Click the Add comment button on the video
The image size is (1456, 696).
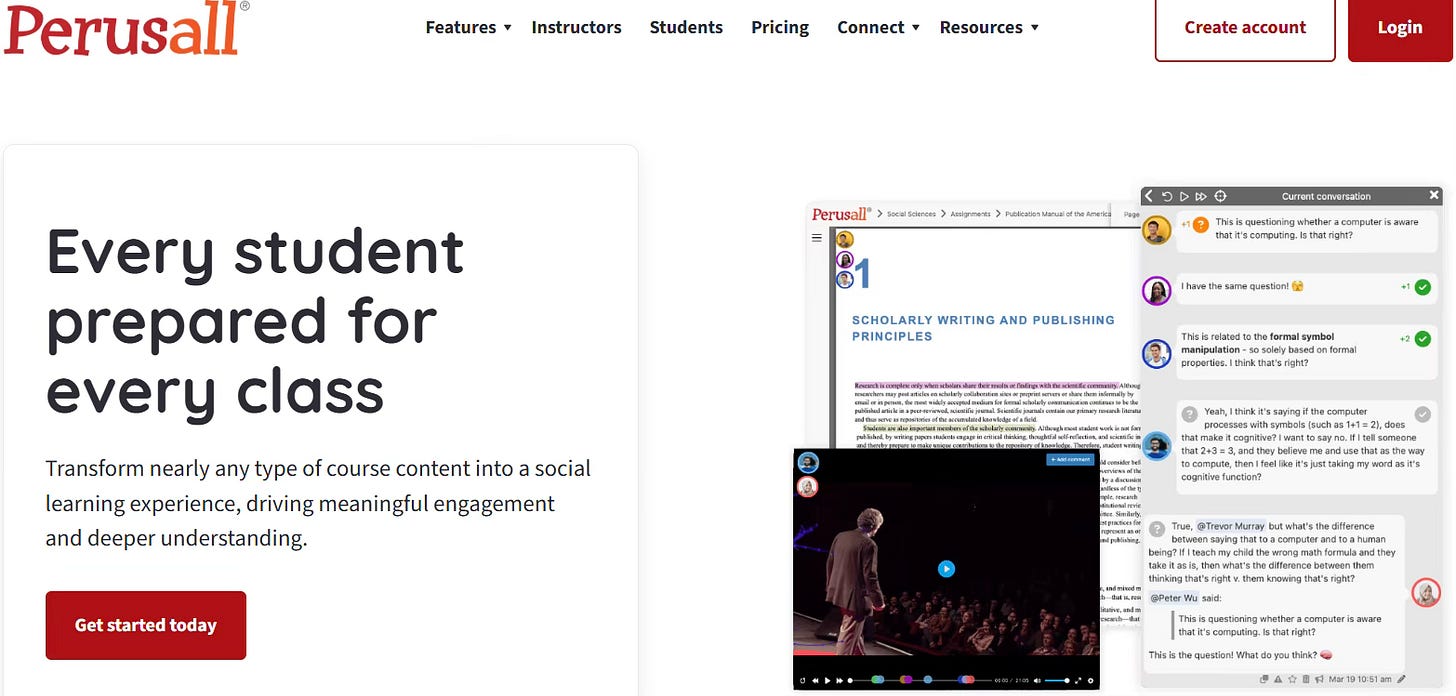click(1070, 459)
